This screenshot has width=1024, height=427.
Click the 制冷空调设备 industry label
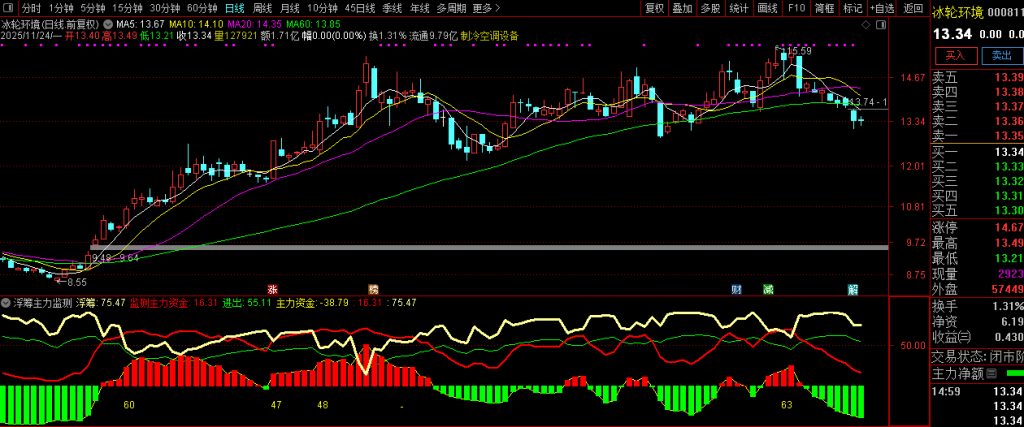[x=489, y=35]
